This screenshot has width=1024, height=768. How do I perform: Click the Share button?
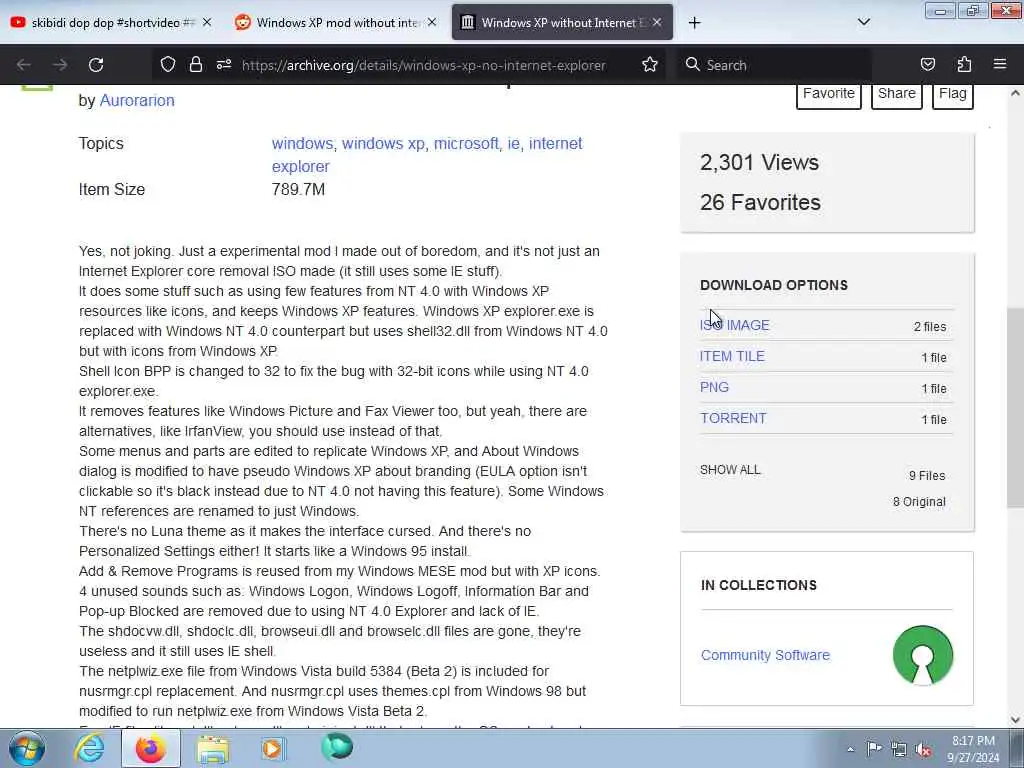click(896, 94)
